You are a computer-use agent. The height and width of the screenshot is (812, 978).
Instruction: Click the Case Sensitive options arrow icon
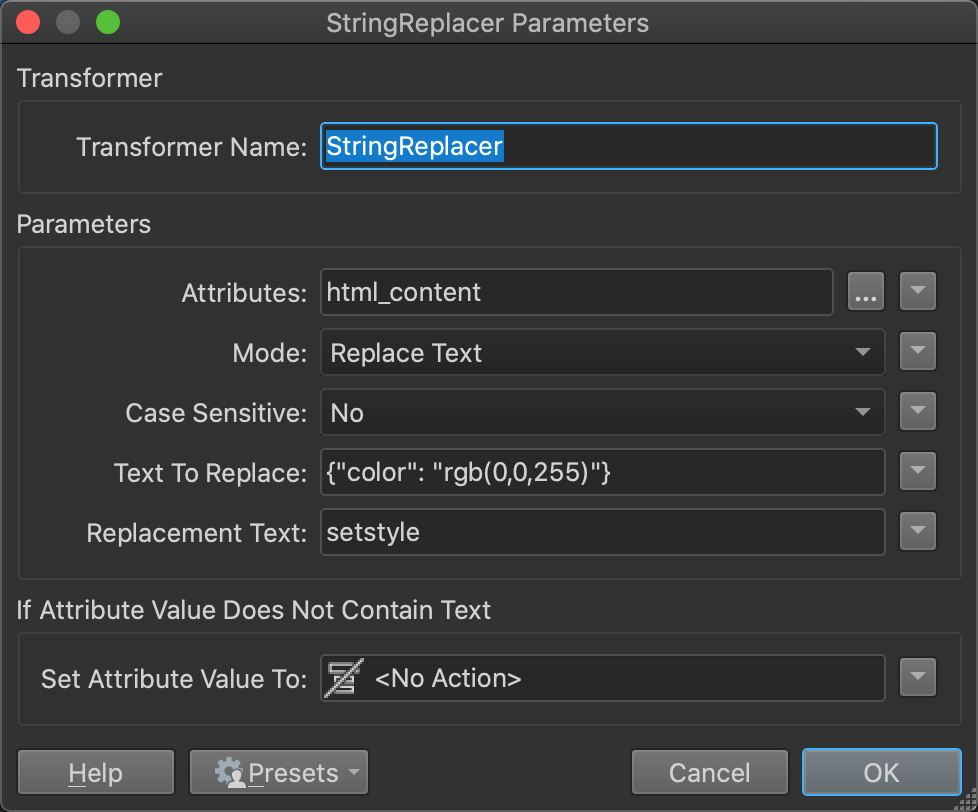click(x=917, y=411)
